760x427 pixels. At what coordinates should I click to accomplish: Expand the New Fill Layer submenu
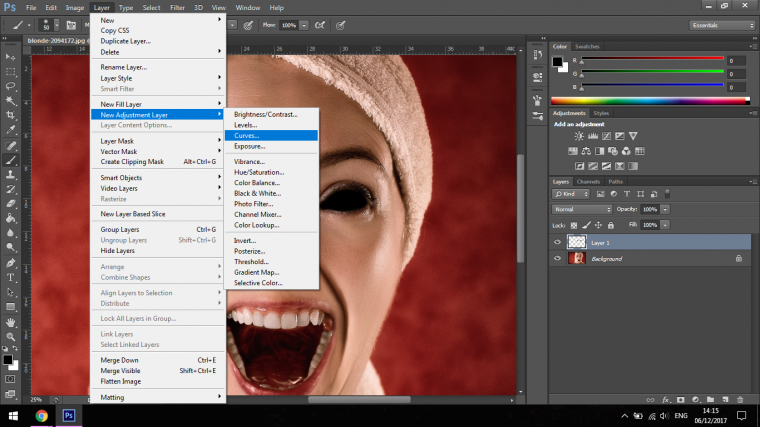click(158, 104)
